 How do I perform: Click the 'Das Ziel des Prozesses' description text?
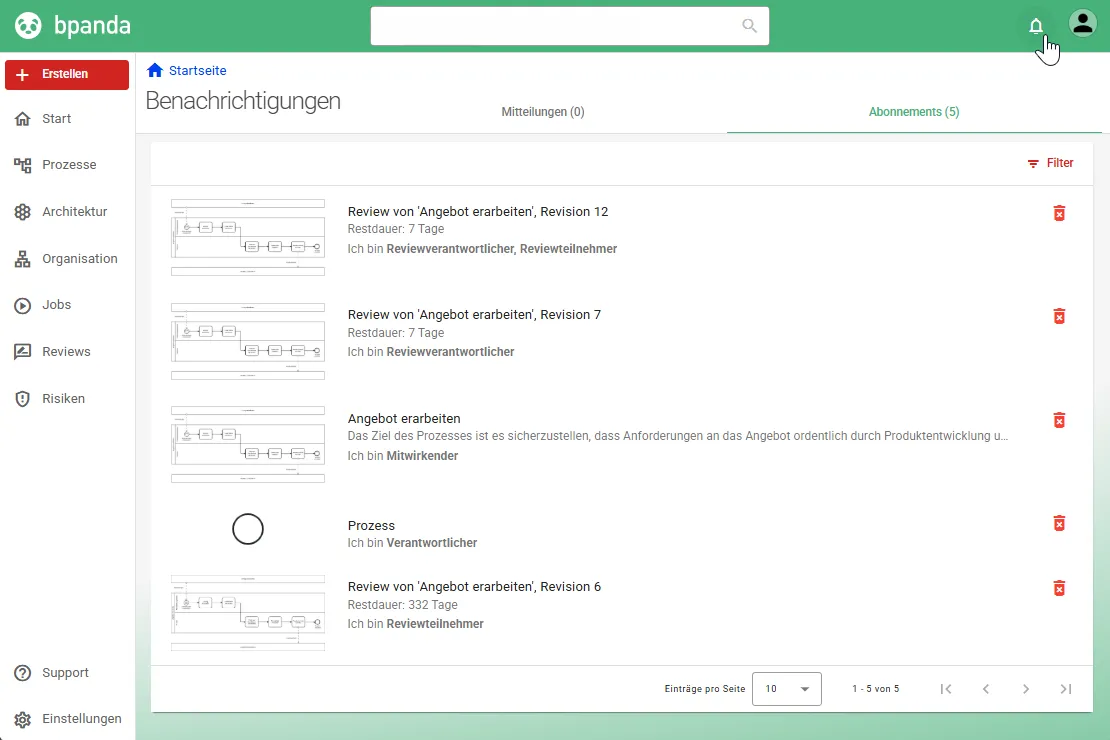677,436
